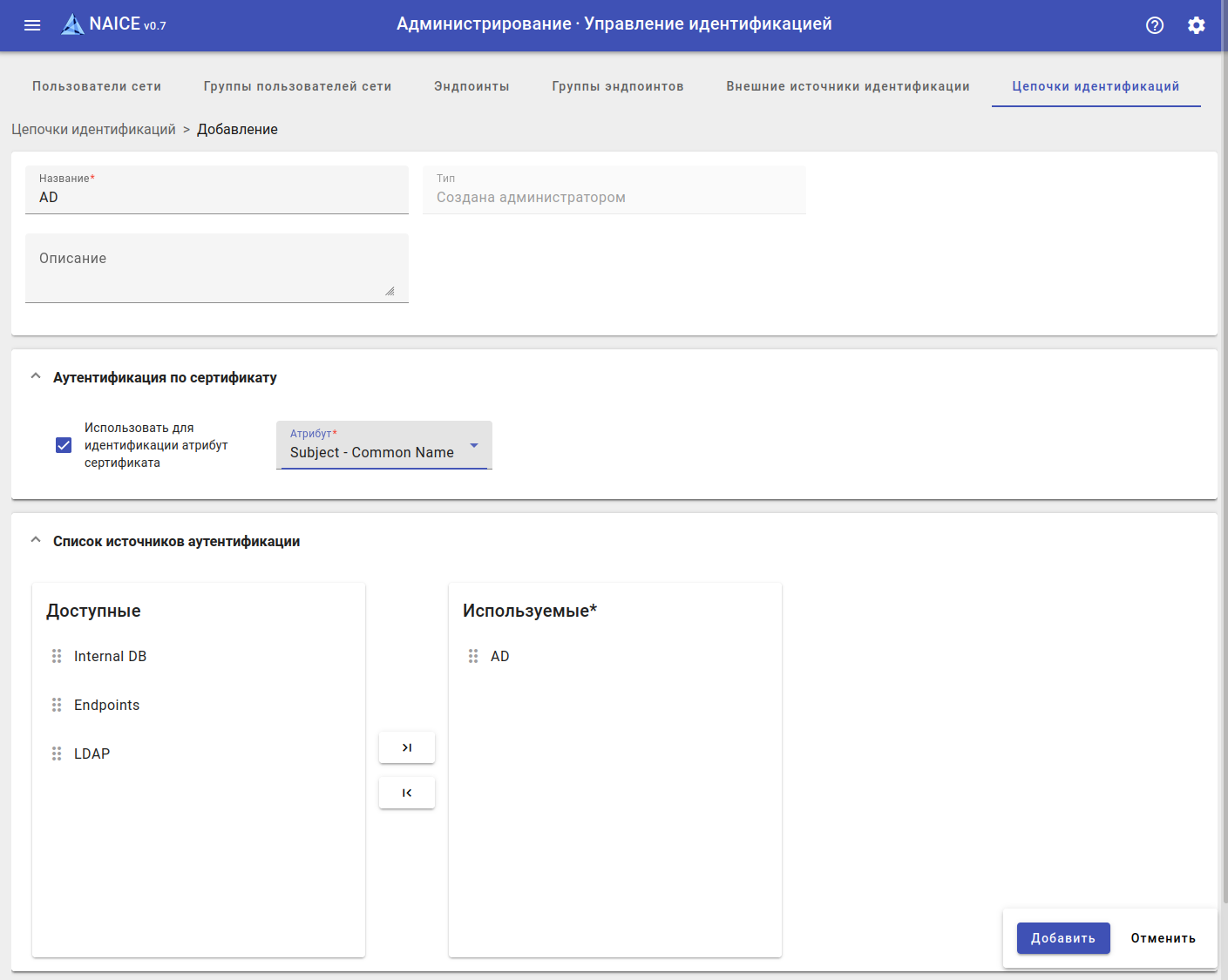Open the help question mark icon
The image size is (1228, 980).
click(1155, 25)
